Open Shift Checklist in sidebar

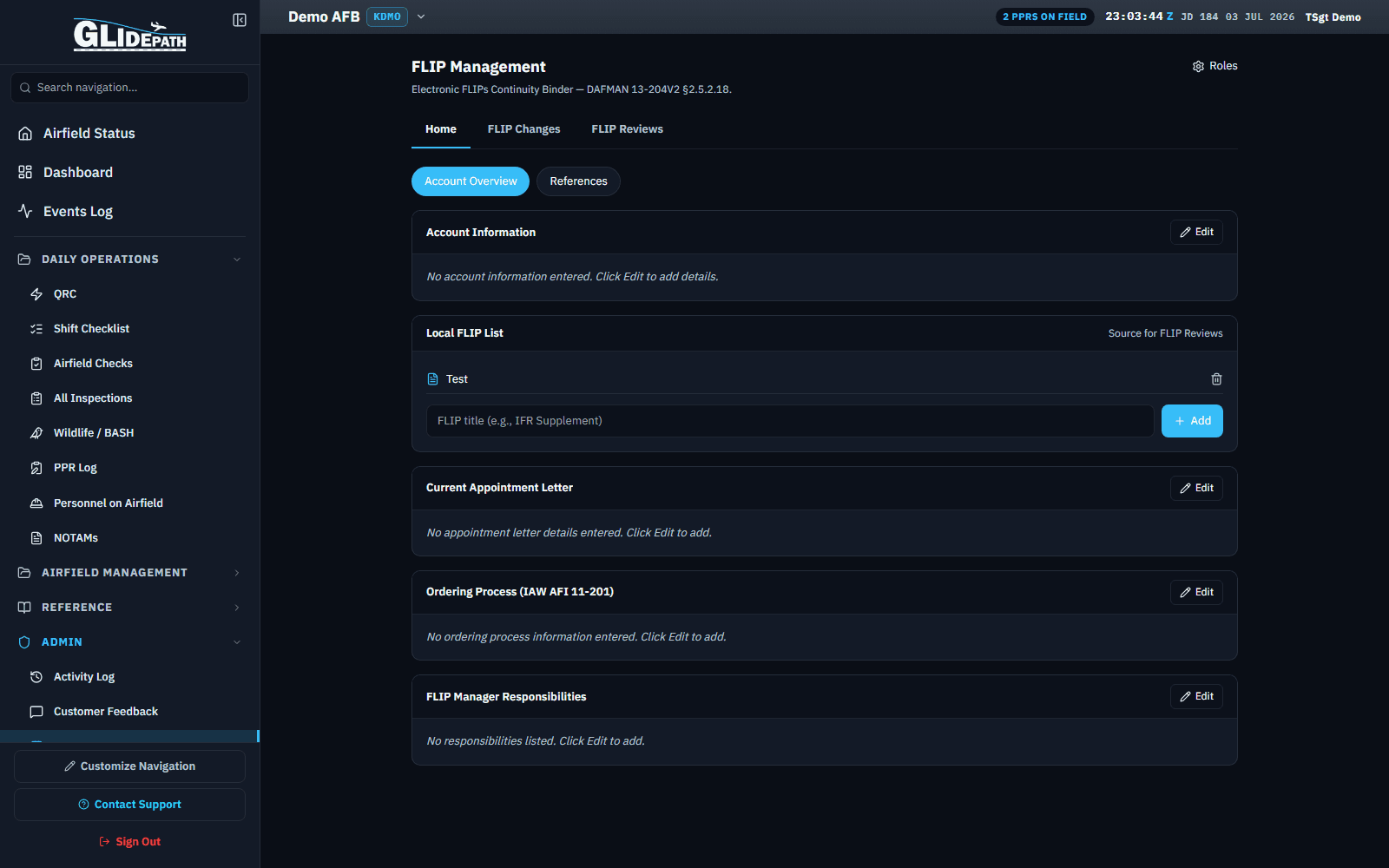[x=129, y=329]
